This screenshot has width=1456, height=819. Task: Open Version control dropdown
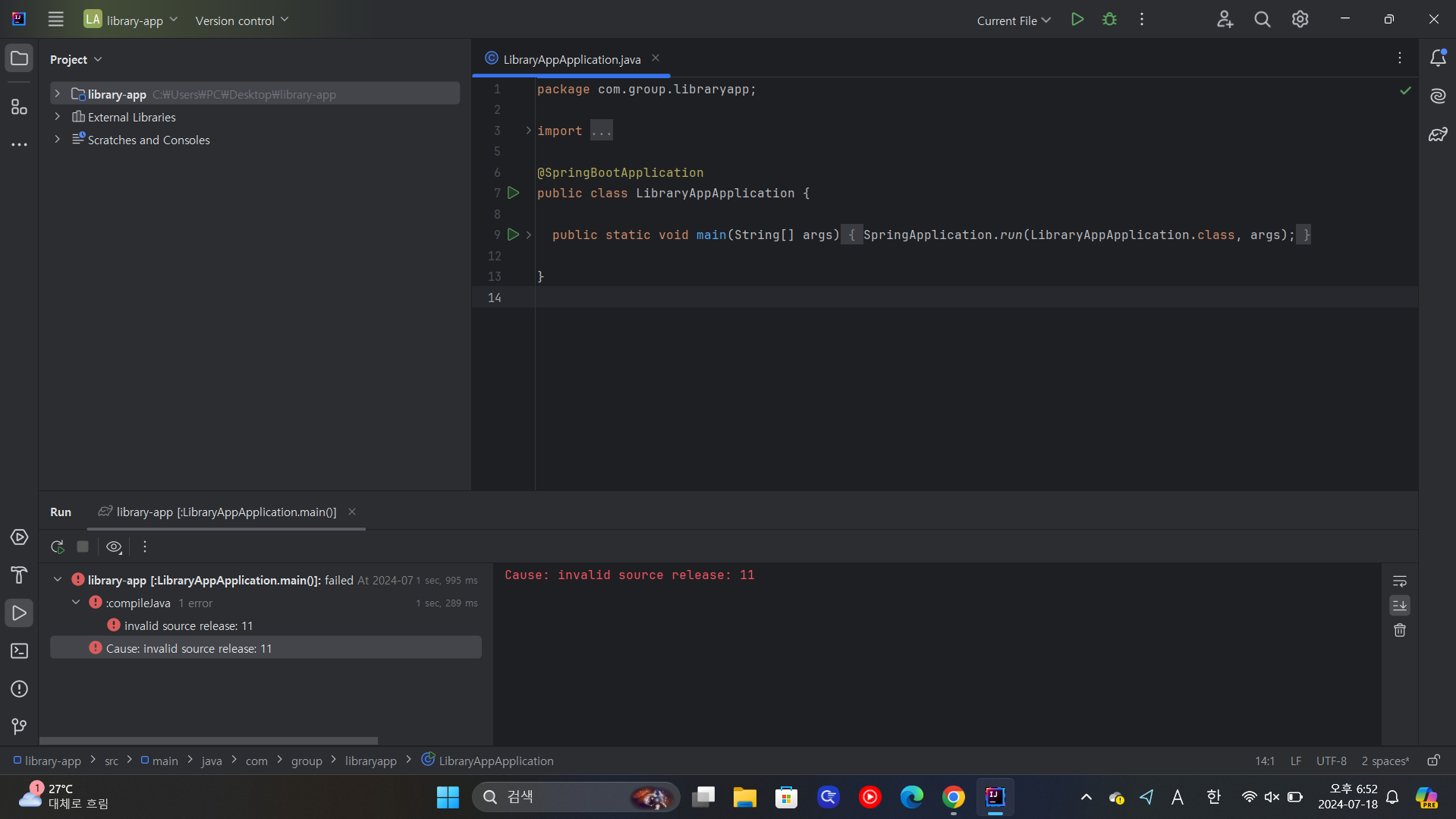pos(242,20)
